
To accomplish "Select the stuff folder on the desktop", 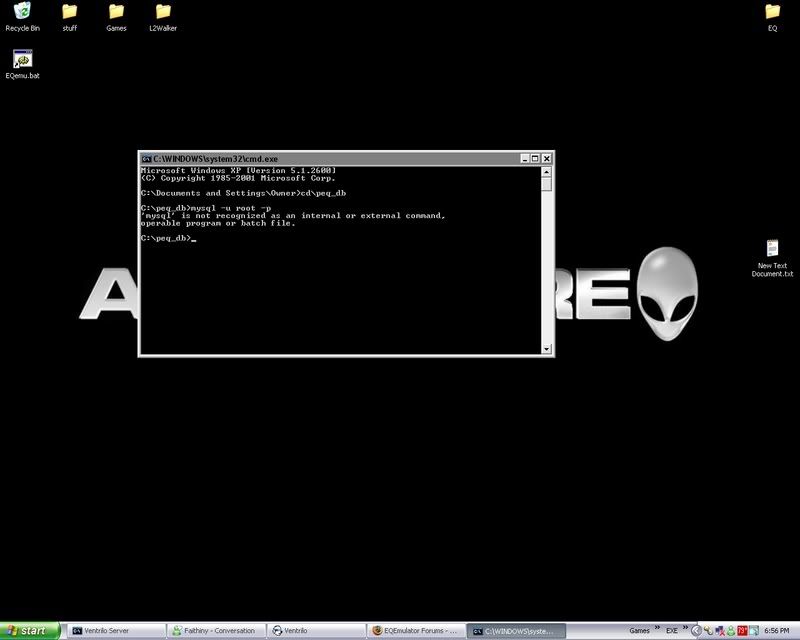I will (x=69, y=17).
